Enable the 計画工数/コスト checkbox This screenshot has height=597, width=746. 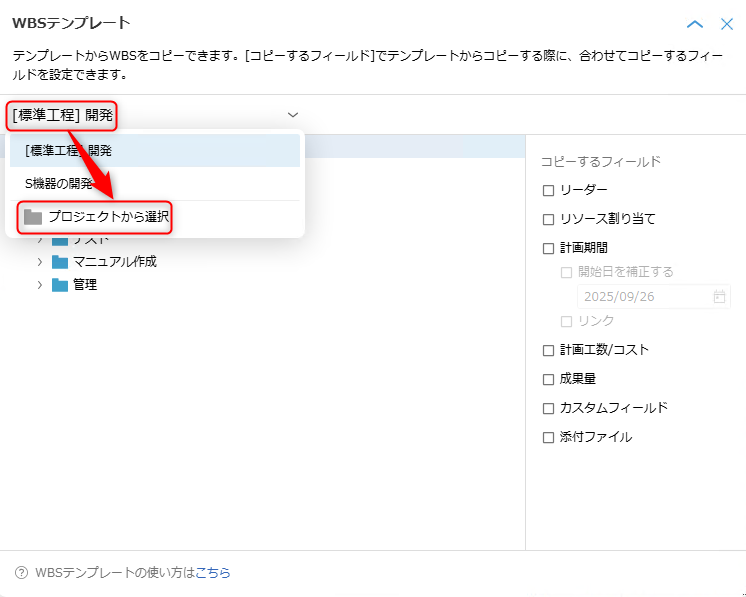pos(548,350)
